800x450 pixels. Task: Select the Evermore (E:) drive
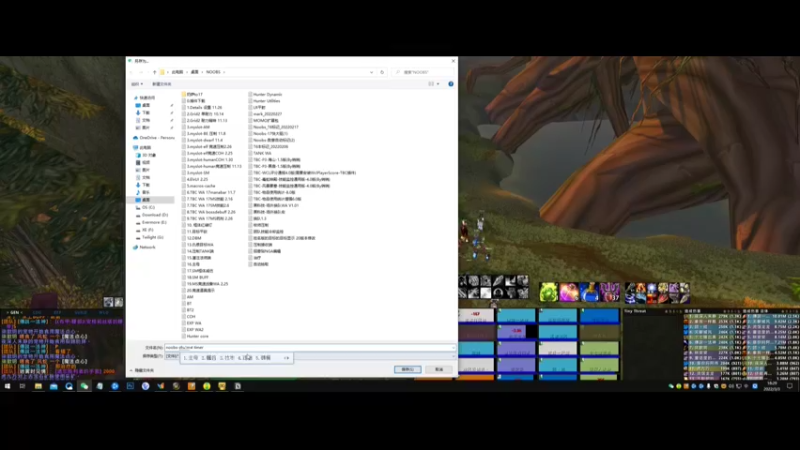[151, 222]
